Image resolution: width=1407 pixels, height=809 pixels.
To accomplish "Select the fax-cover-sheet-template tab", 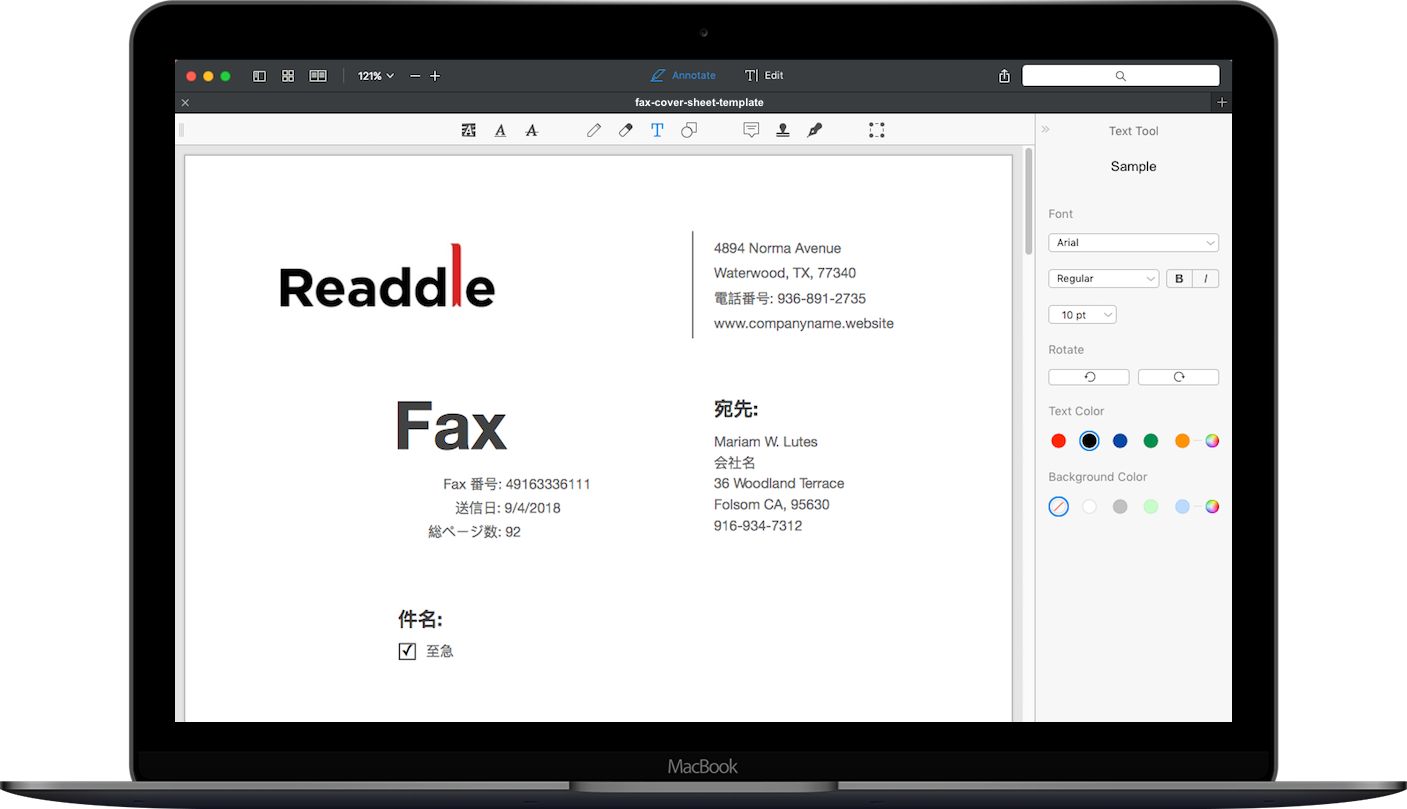I will pos(699,102).
